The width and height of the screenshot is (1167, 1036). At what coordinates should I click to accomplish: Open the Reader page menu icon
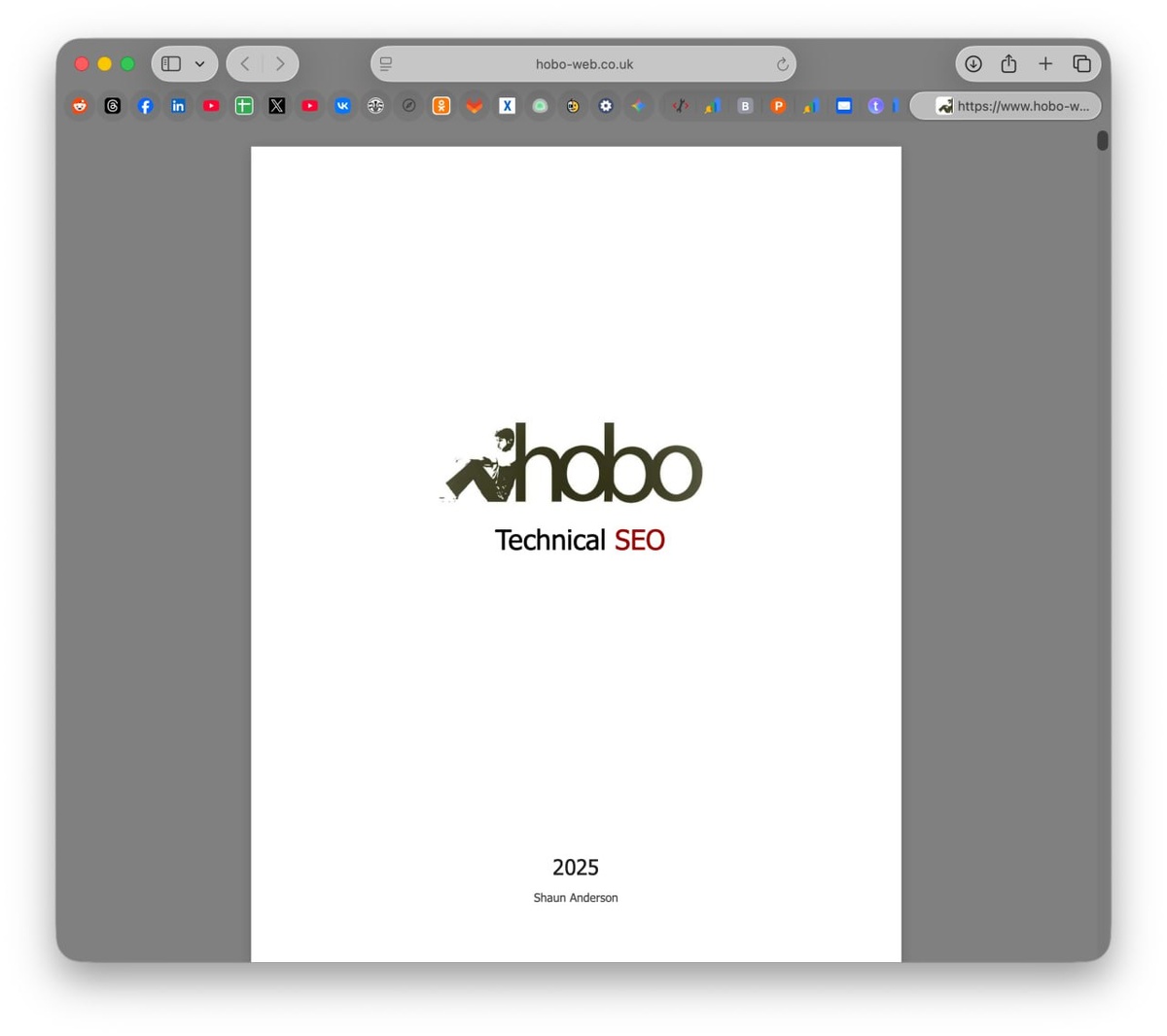point(386,64)
